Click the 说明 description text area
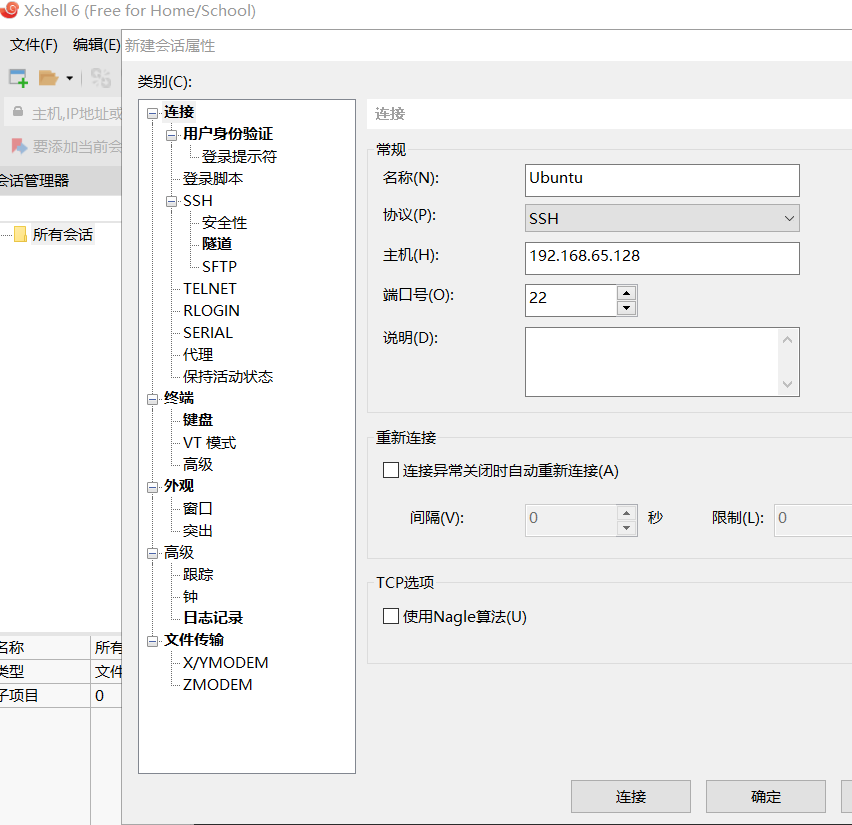852x825 pixels. (x=652, y=362)
